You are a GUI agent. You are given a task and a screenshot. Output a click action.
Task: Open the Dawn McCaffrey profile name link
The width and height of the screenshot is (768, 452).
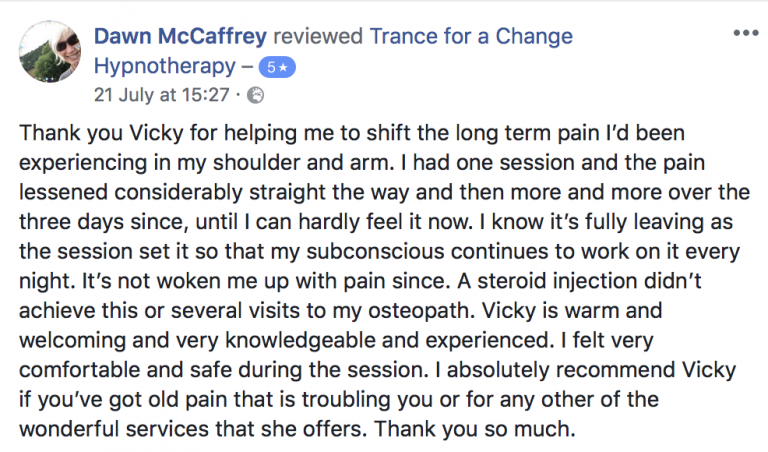click(x=180, y=36)
